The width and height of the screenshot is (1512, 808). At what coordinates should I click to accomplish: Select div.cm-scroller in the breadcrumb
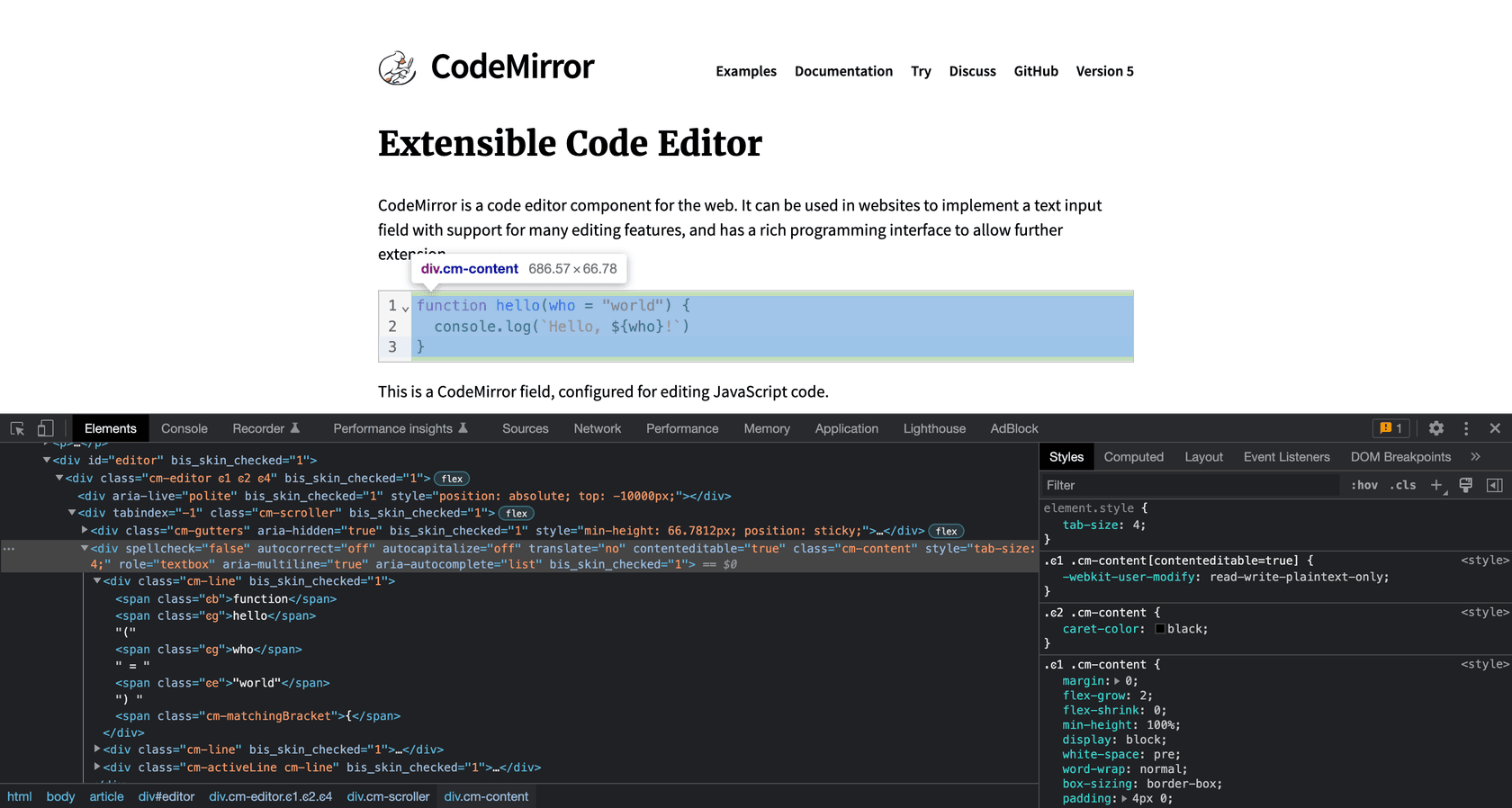pos(389,796)
